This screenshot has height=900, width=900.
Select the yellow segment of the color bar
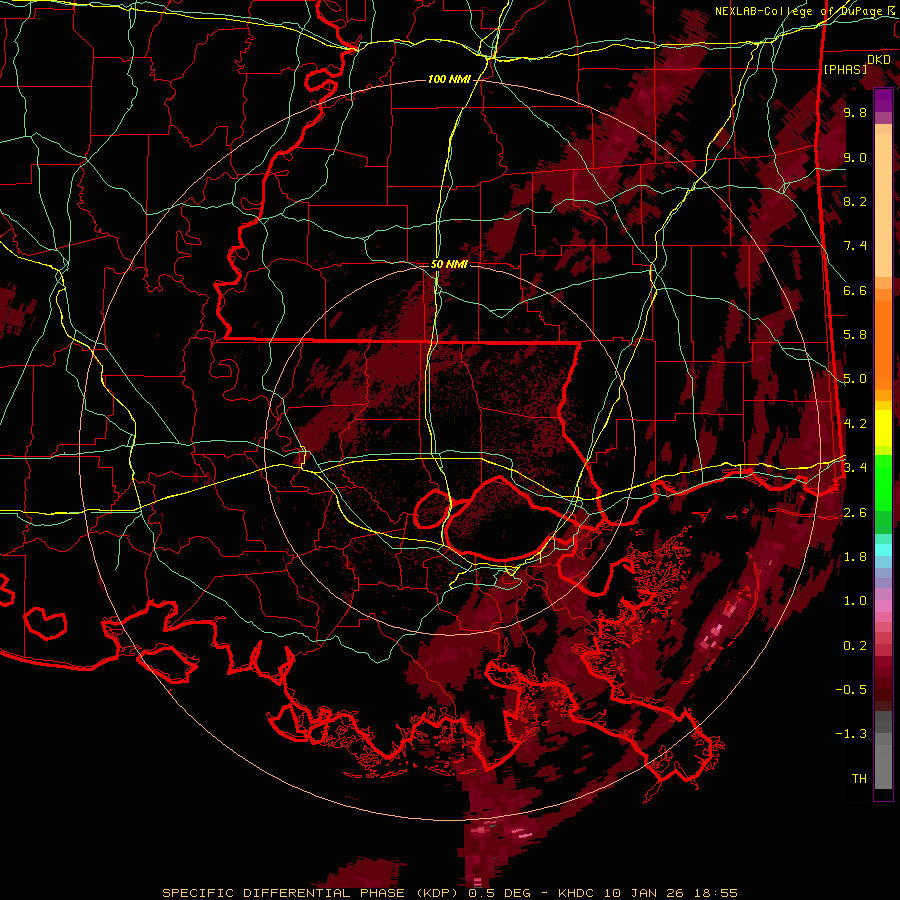[x=883, y=428]
